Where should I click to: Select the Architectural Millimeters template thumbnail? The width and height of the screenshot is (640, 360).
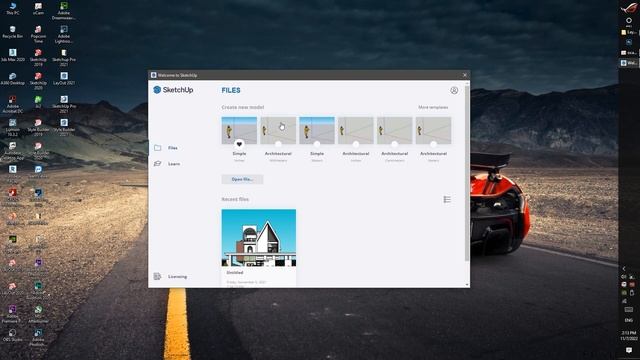[278, 130]
